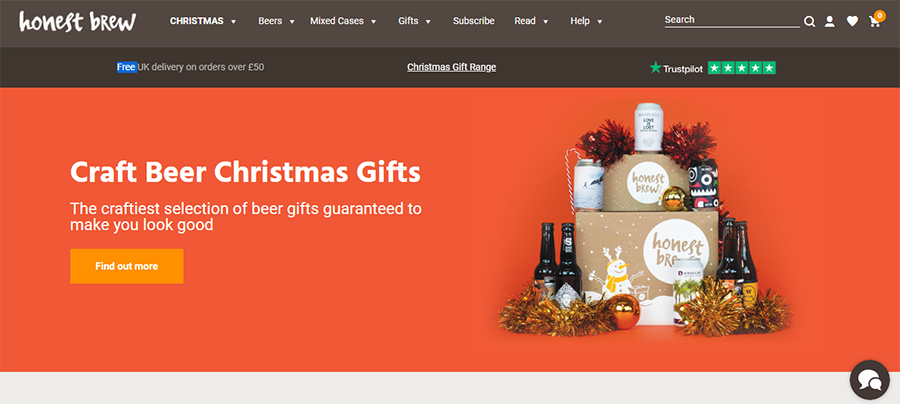Image resolution: width=900 pixels, height=404 pixels.
Task: Open the shopping cart icon
Action: pyautogui.click(x=875, y=22)
